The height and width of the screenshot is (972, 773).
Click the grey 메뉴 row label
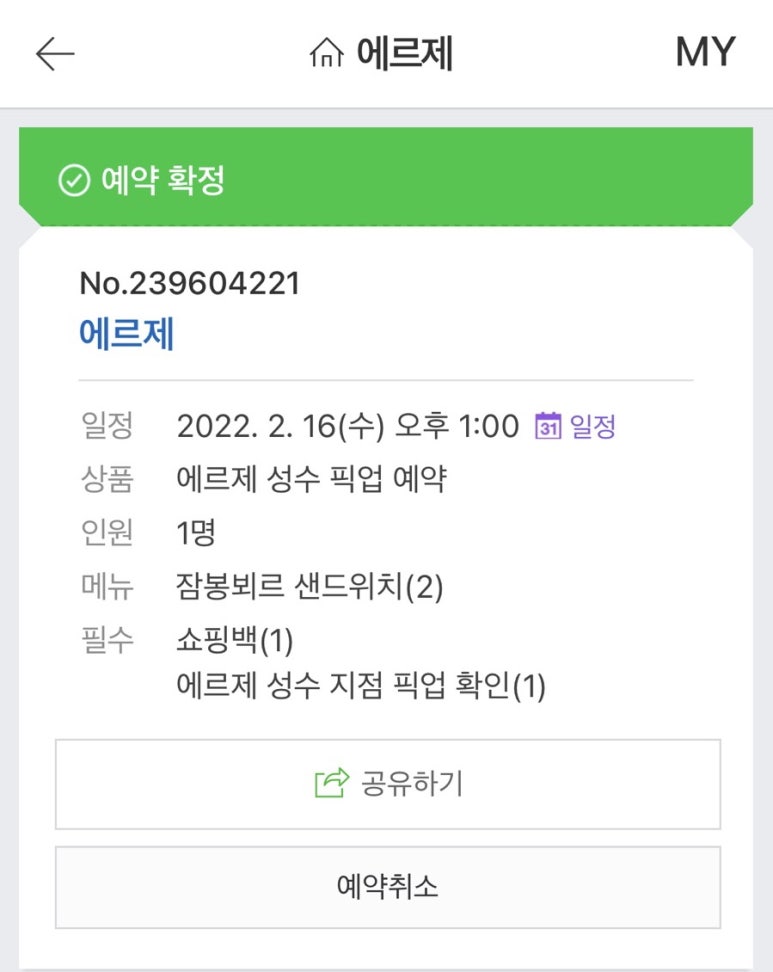pyautogui.click(x=106, y=586)
